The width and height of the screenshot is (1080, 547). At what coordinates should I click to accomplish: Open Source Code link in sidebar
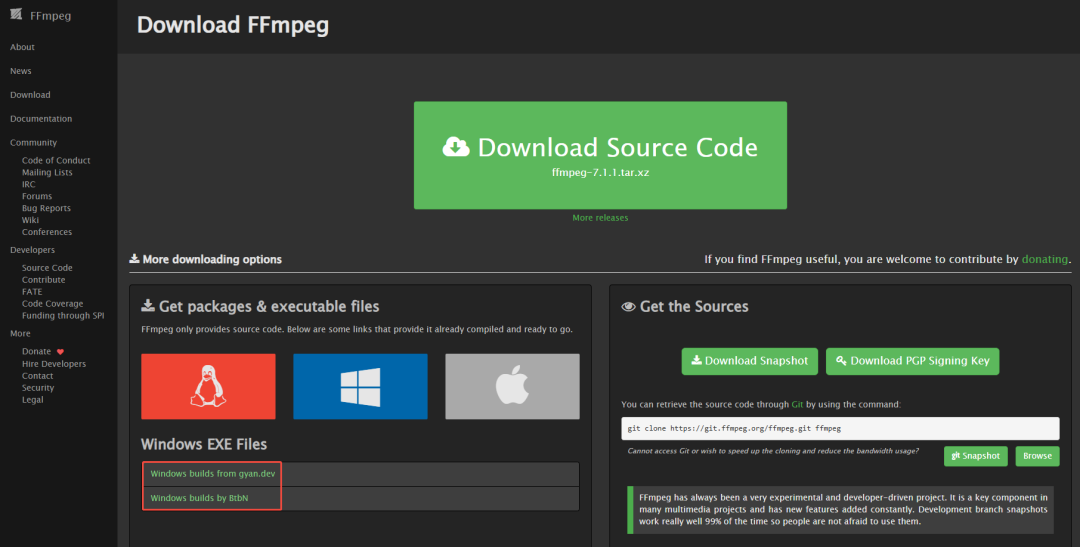(x=47, y=268)
